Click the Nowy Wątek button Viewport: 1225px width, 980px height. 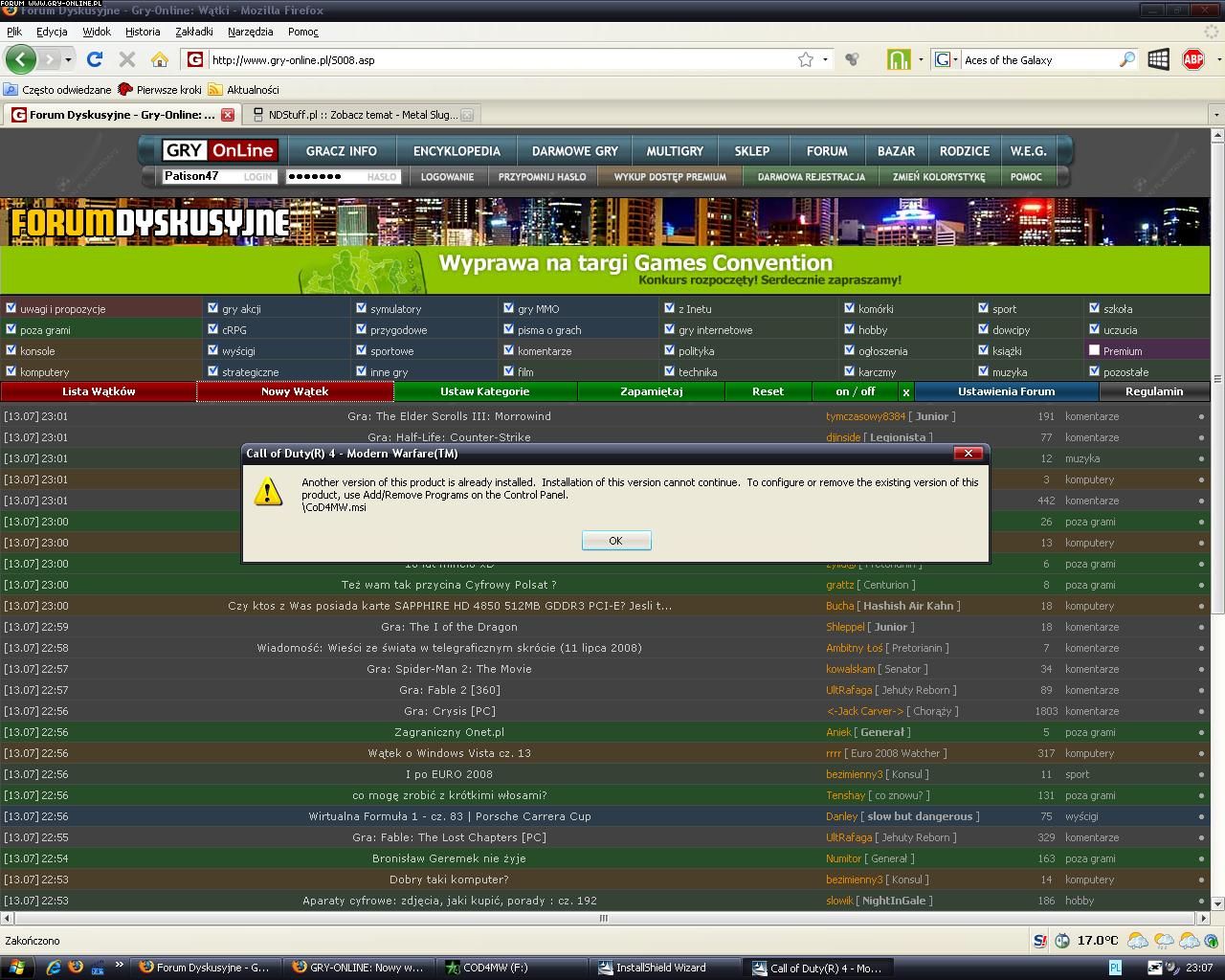295,391
